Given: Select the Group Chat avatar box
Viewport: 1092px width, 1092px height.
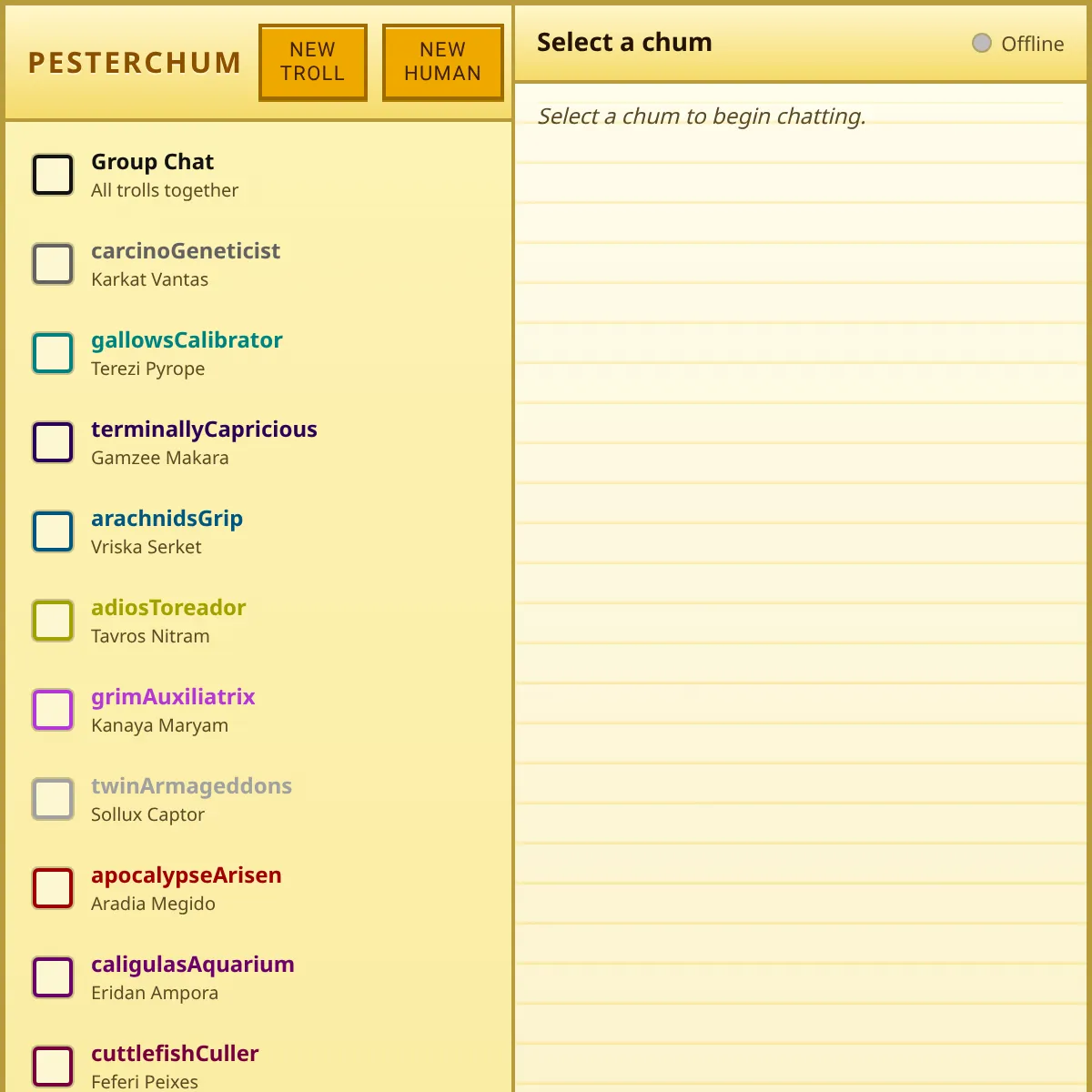Looking at the screenshot, I should coord(53,175).
